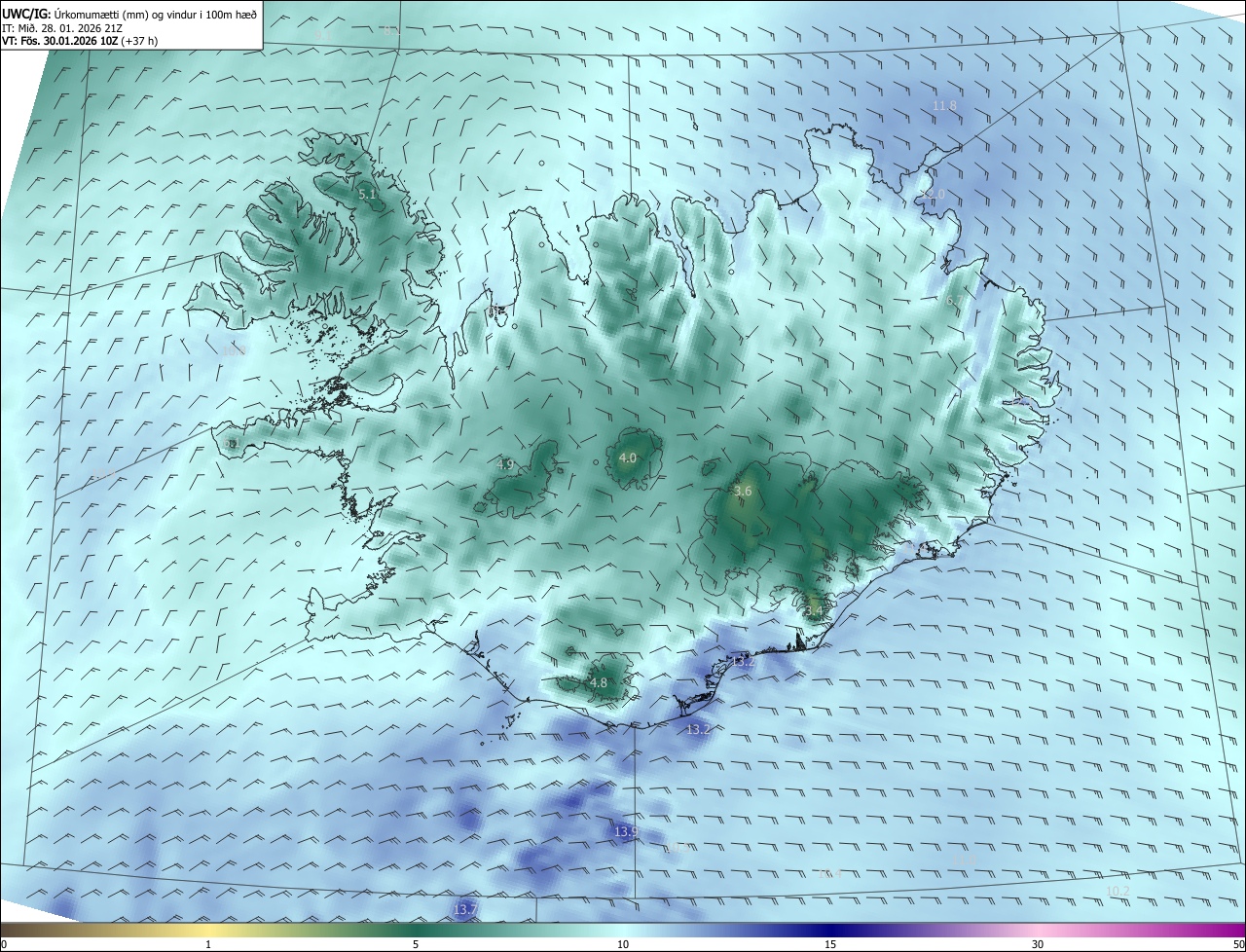Click the 6.1 value on Snæfellsnes peninsula
This screenshot has width=1246, height=952.
[x=231, y=444]
